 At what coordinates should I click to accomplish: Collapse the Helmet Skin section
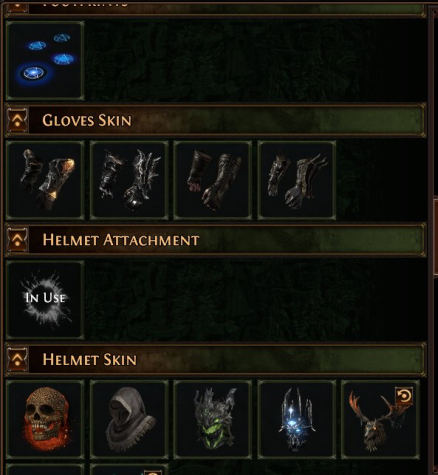coord(17,359)
